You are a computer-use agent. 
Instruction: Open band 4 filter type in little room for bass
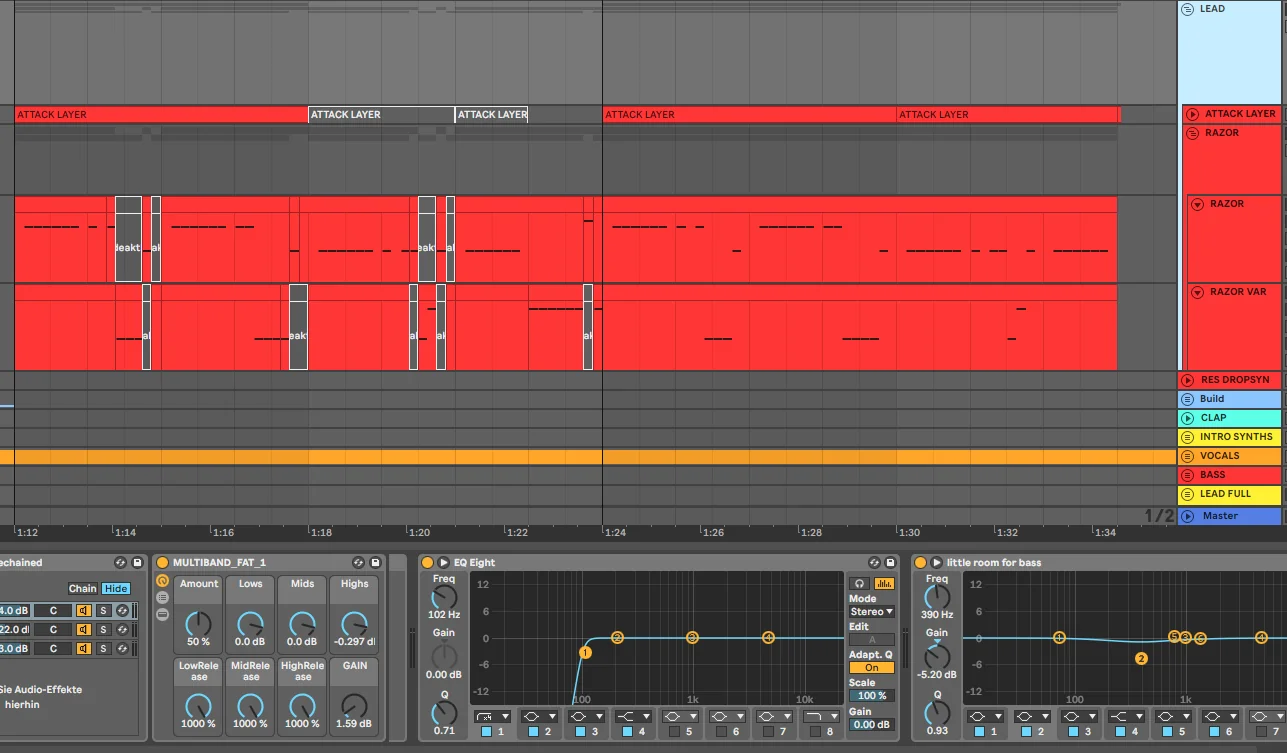tap(1125, 717)
